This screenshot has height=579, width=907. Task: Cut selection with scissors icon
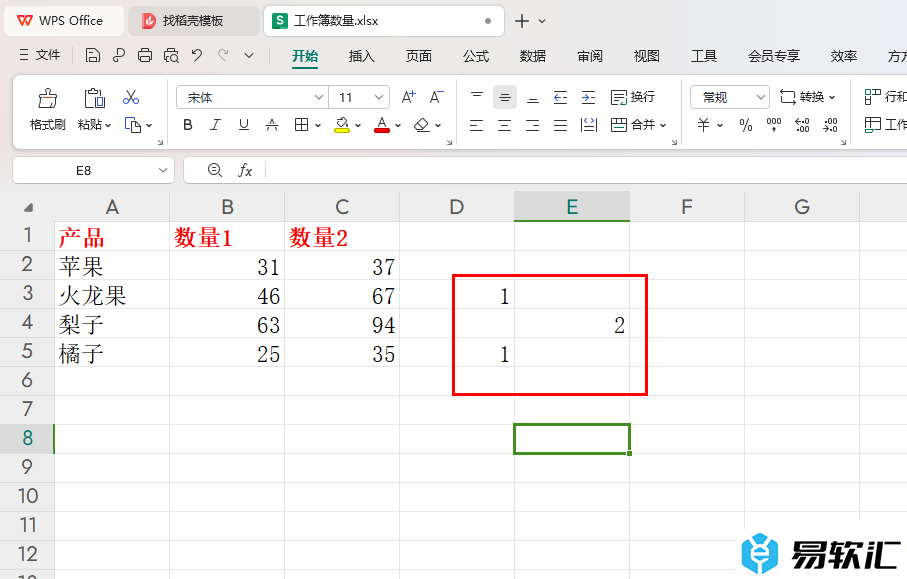pyautogui.click(x=131, y=97)
